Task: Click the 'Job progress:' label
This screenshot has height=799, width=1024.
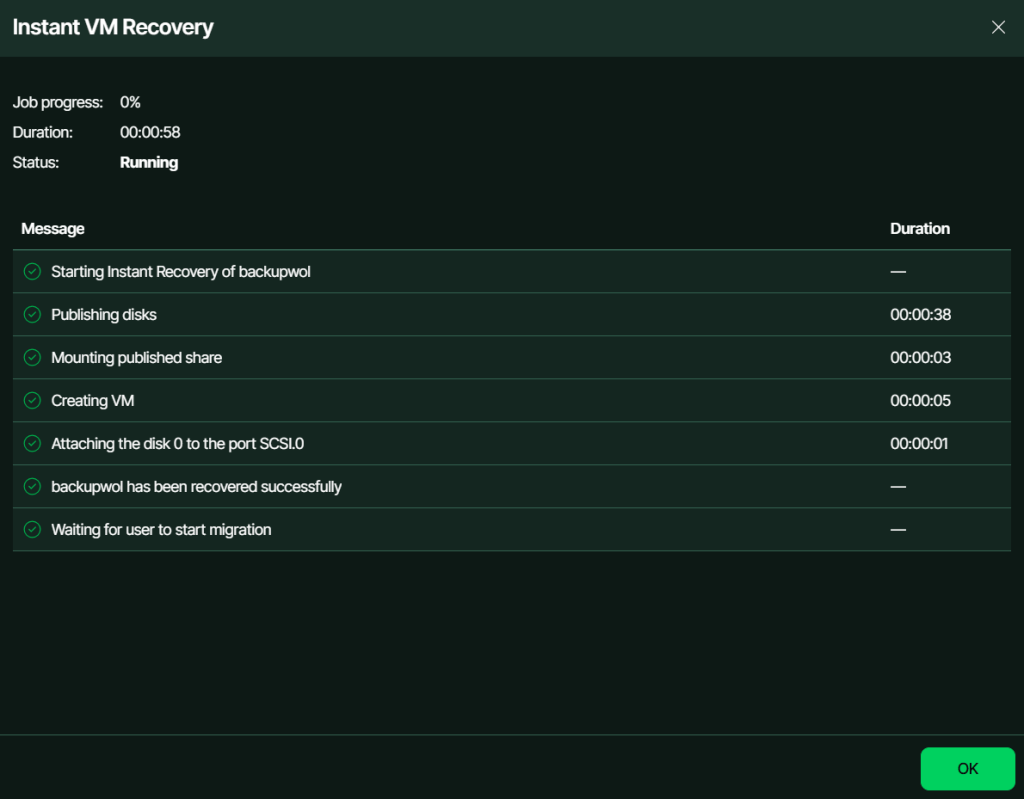Action: (x=57, y=103)
